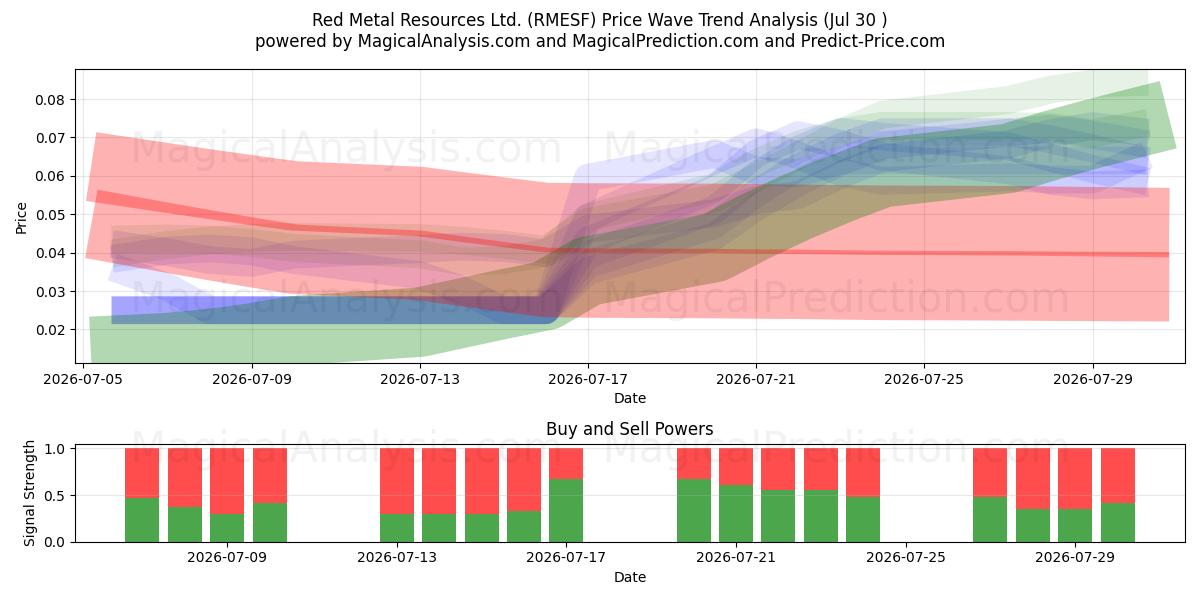Click the tall green bar above 2026-07-17
1200x600 pixels.
566,510
